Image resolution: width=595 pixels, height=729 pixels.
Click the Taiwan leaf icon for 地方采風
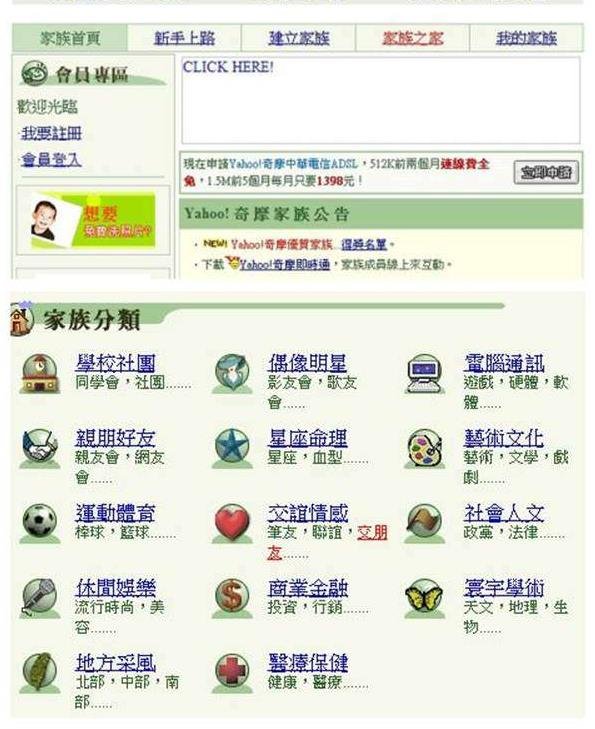click(x=40, y=673)
